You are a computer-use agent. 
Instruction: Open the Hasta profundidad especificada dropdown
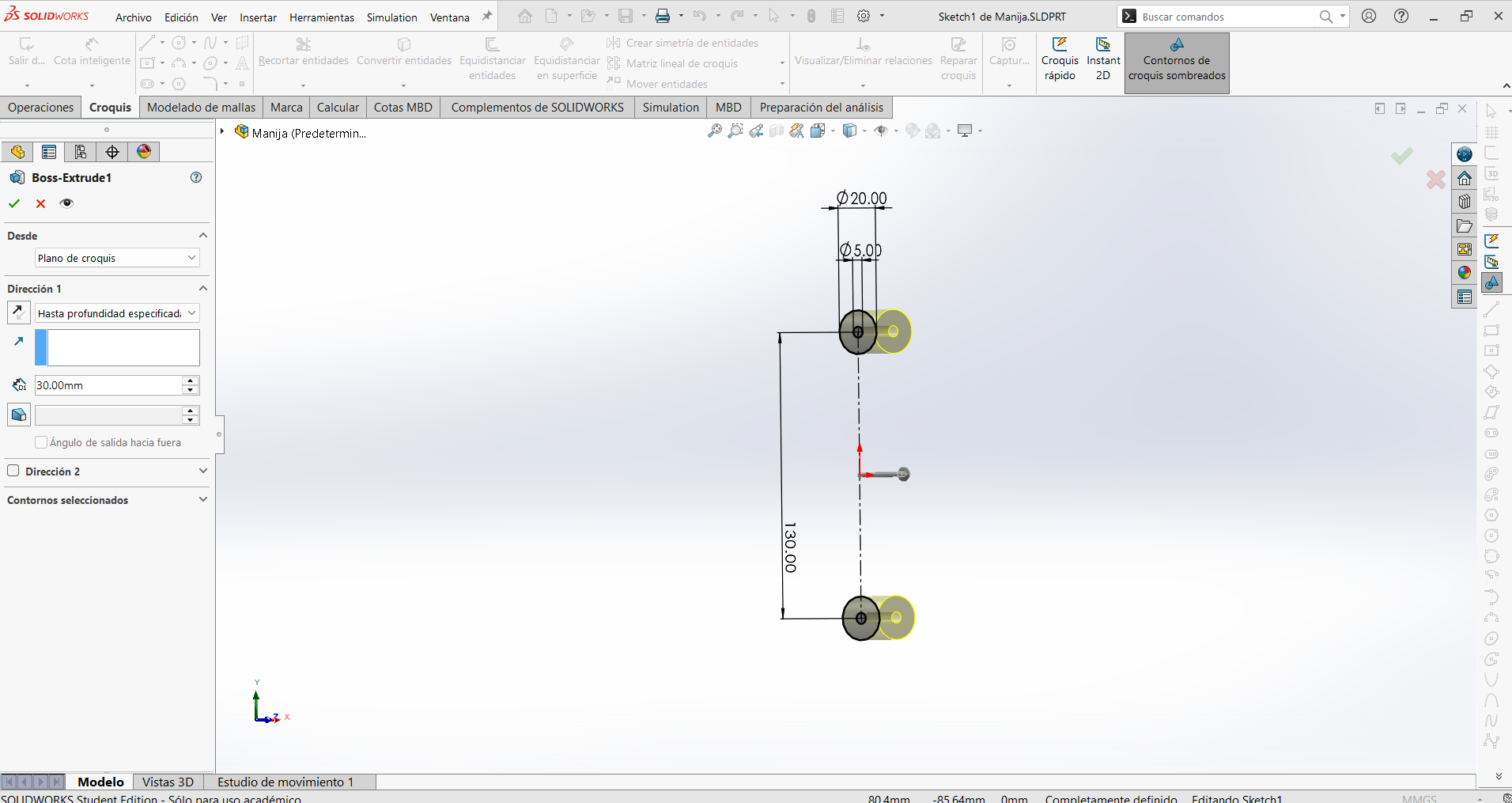click(117, 313)
